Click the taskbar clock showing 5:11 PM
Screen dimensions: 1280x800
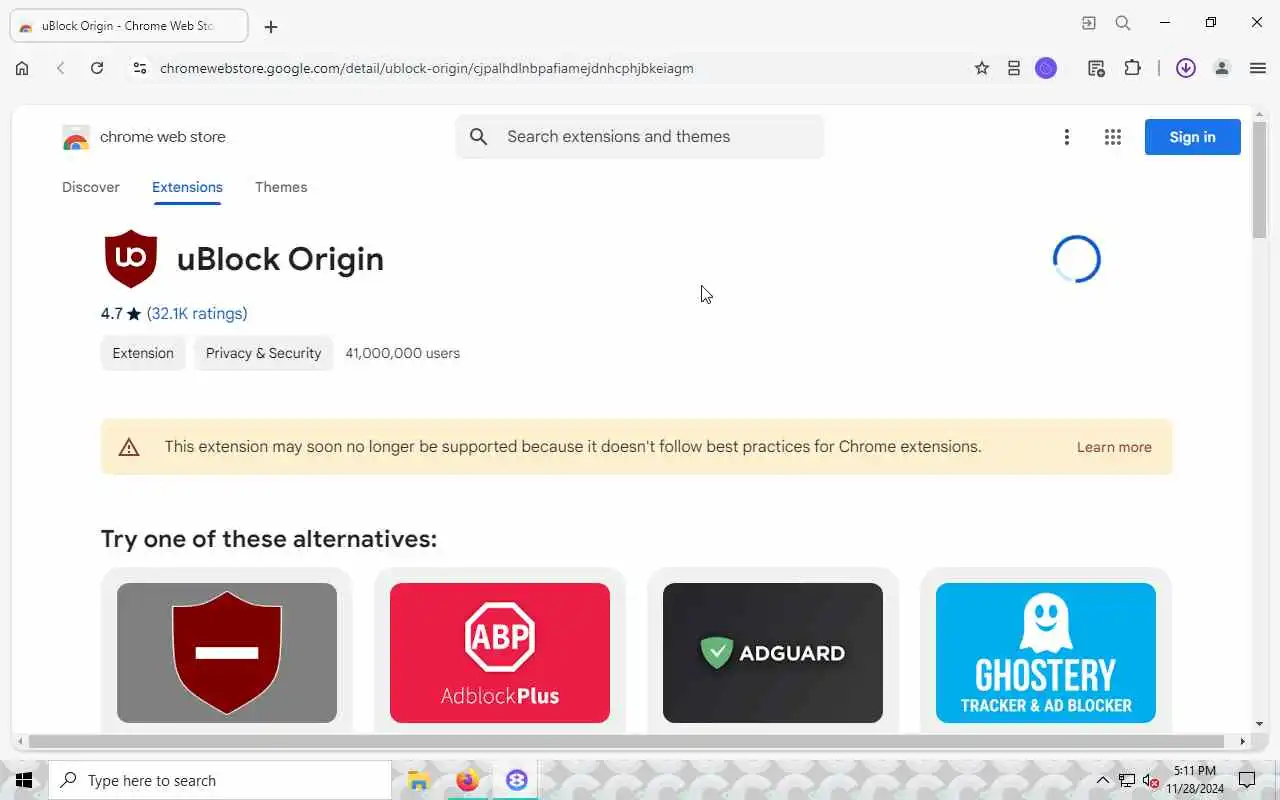(x=1195, y=780)
